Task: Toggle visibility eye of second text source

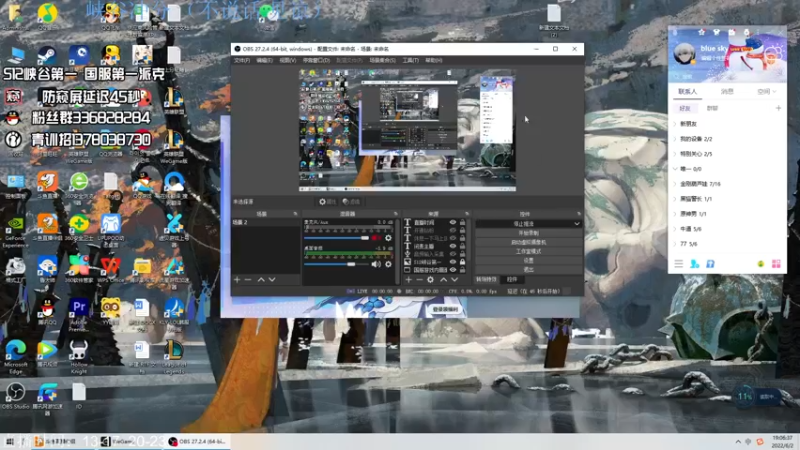Action: point(453,230)
